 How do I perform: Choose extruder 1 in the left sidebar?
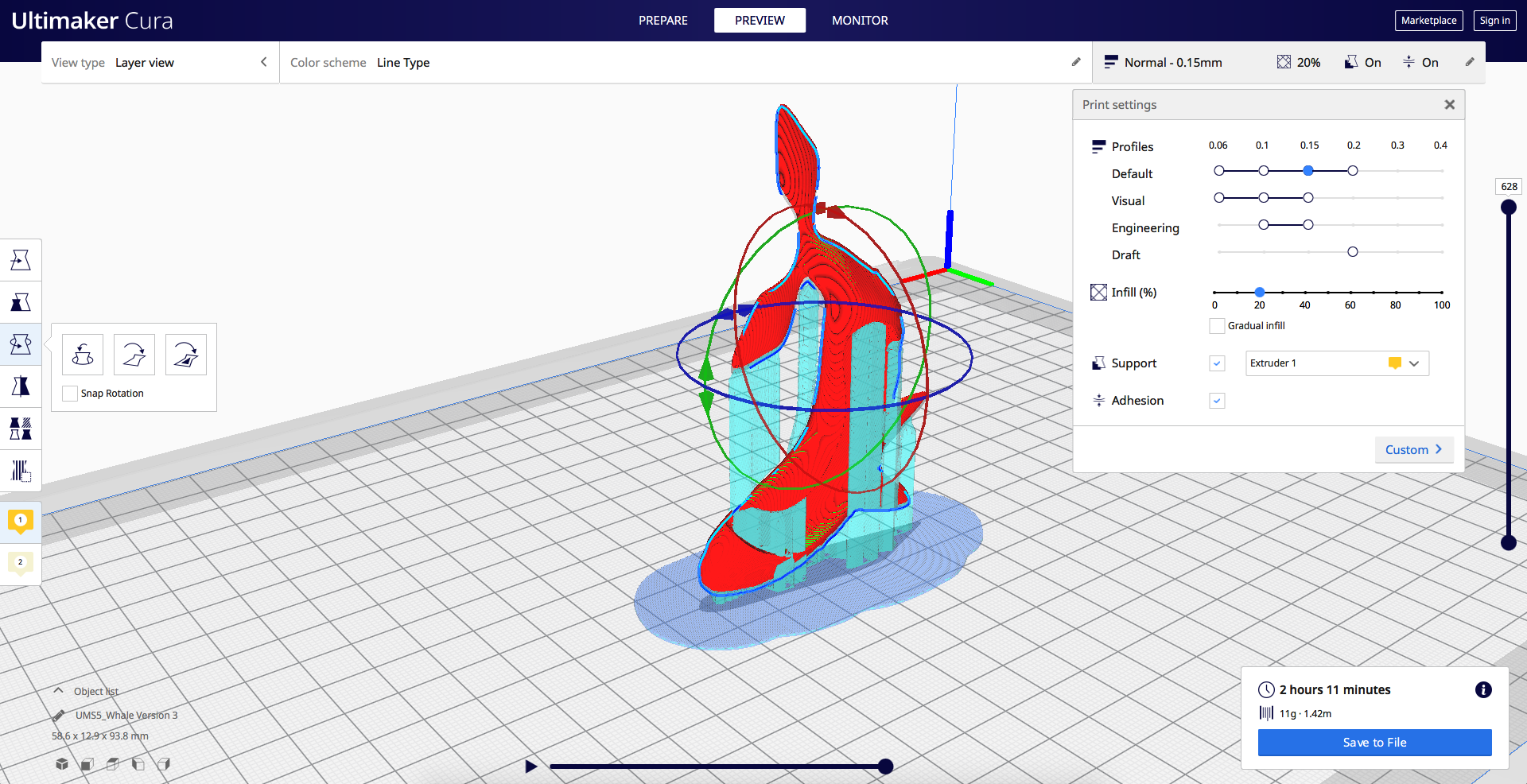21,522
